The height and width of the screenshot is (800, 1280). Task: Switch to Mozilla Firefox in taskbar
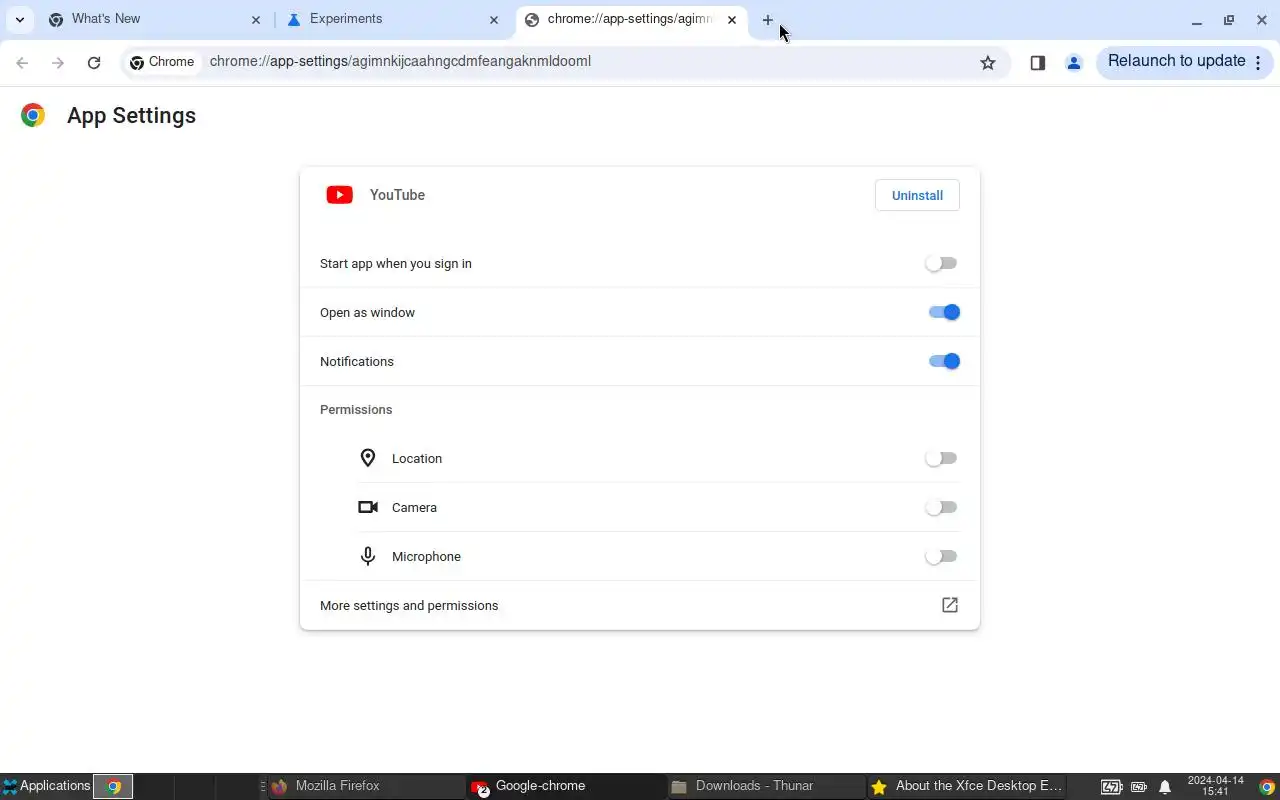click(365, 787)
